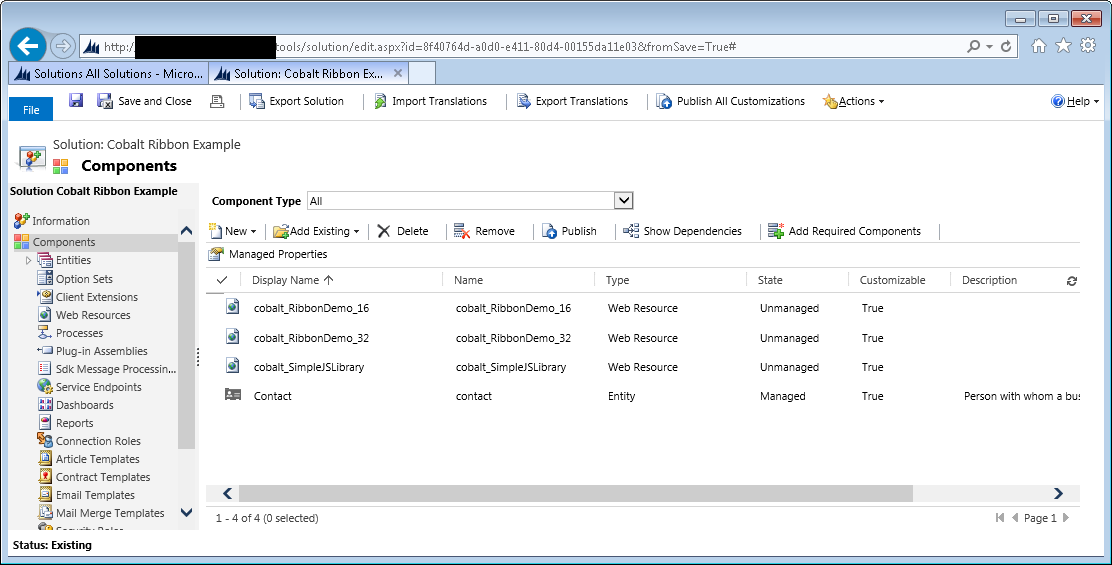Click the Save disk icon in toolbar

76,101
